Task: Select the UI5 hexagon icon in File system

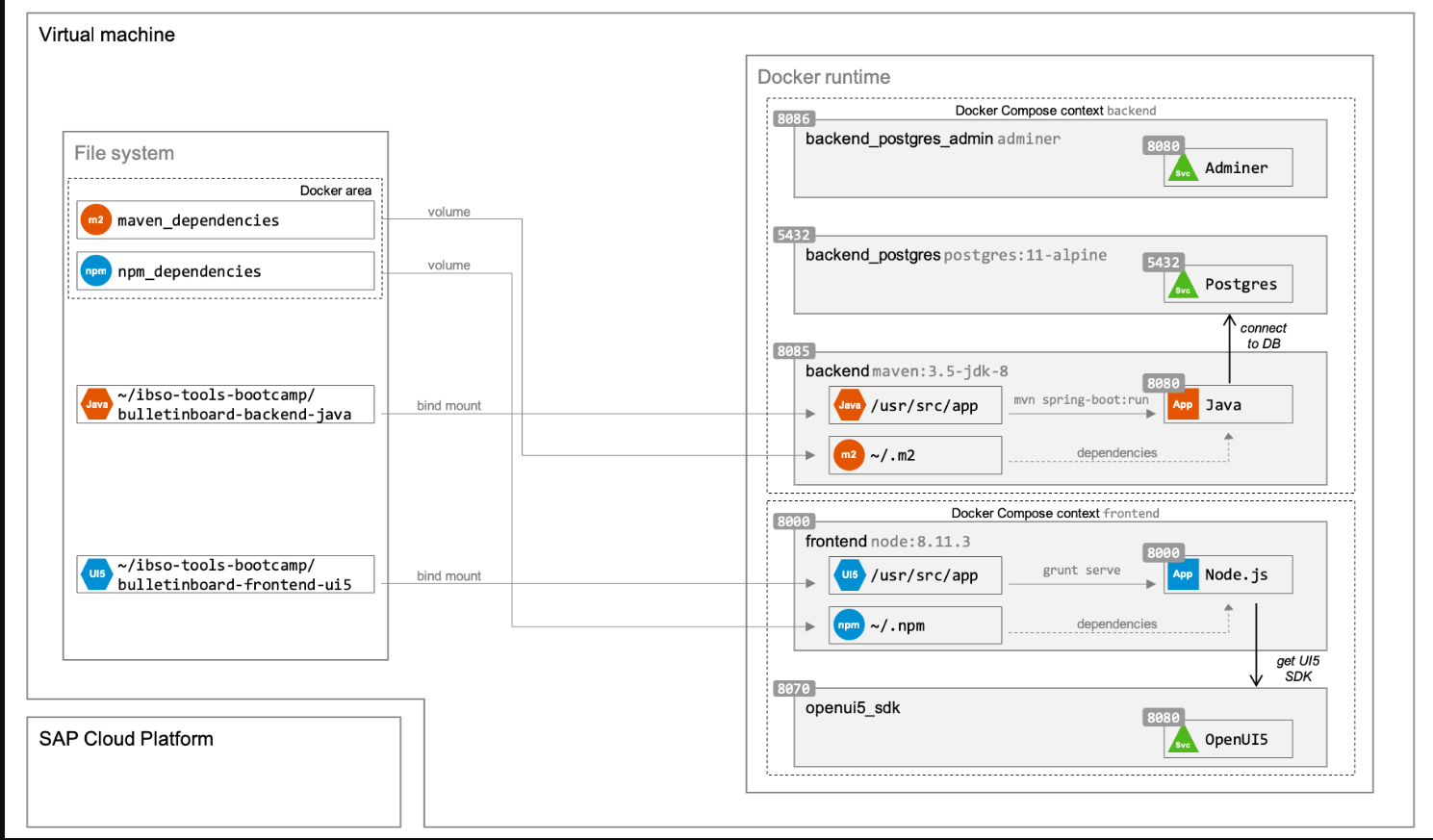Action: click(96, 574)
